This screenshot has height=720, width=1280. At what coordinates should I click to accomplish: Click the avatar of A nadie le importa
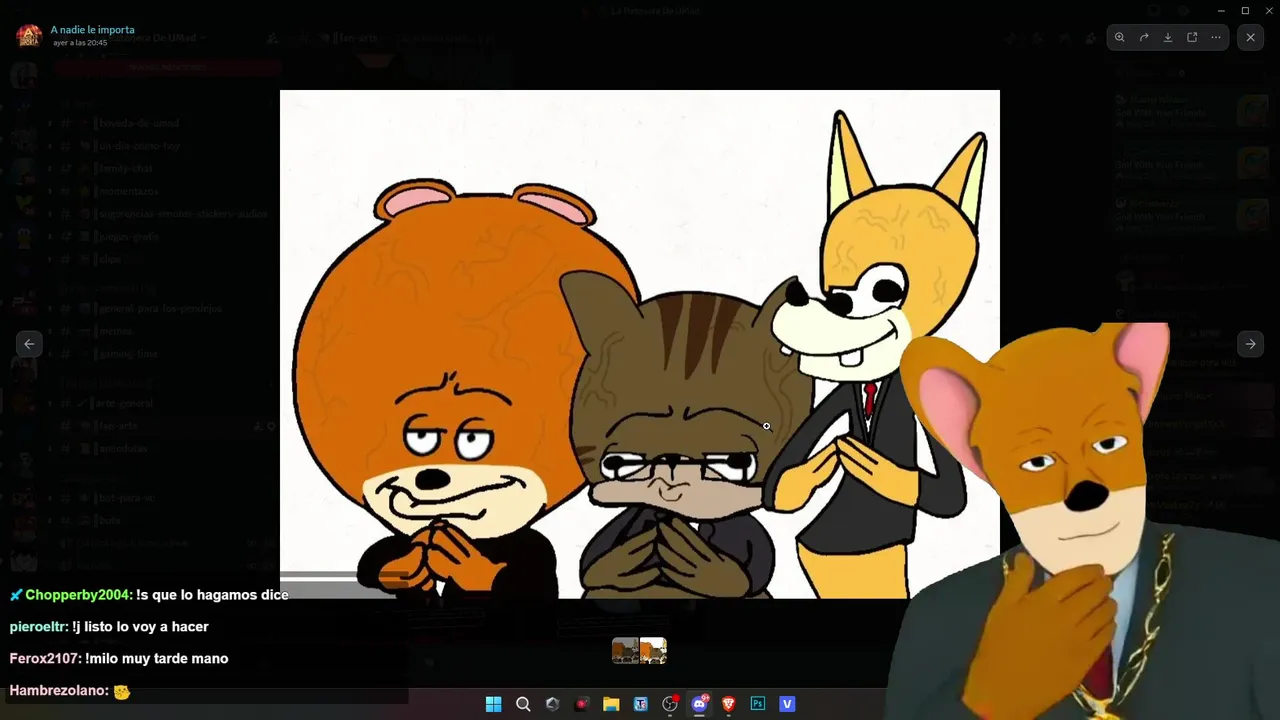tap(29, 35)
